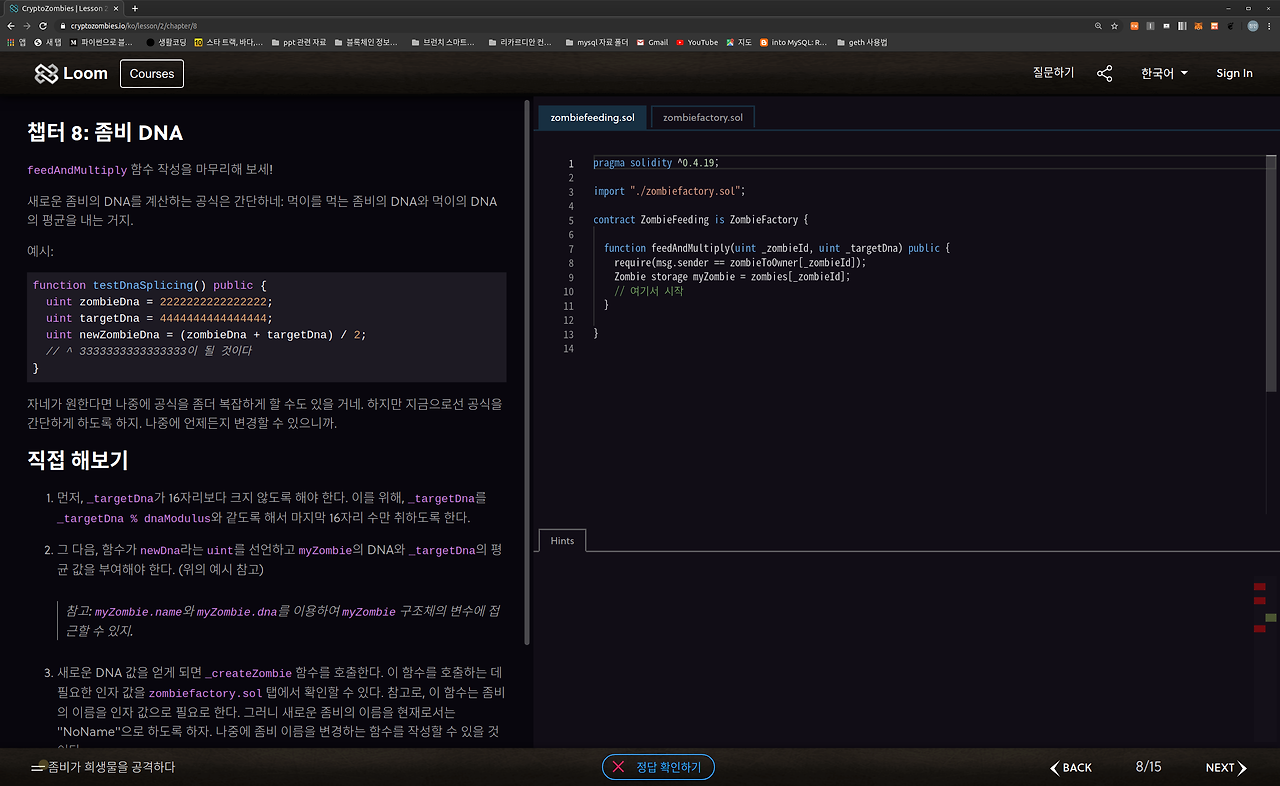Open the 생활코딩 bookmark
The height and width of the screenshot is (786, 1280).
[x=165, y=42]
